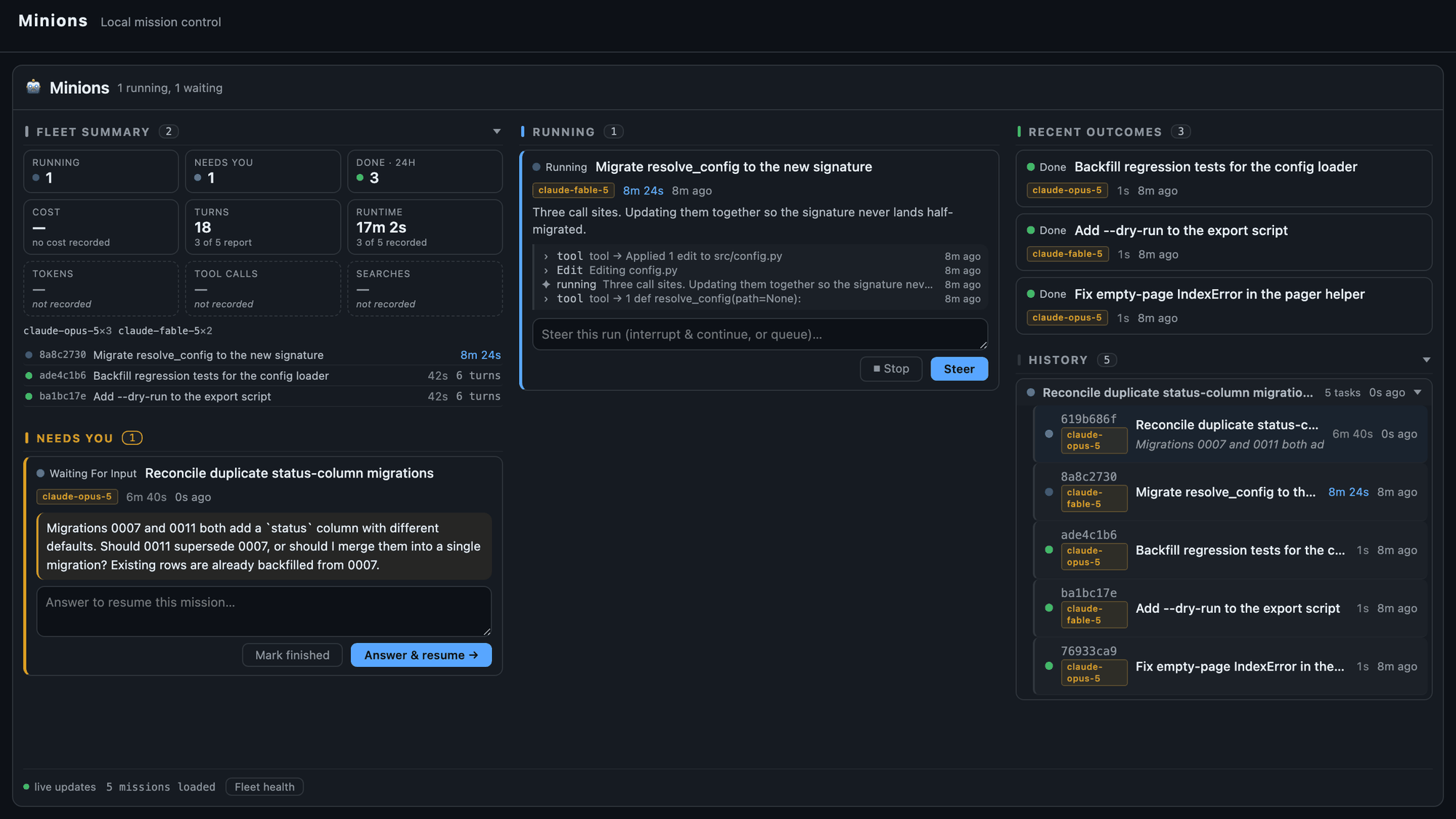Click the Steer button
The image size is (1456, 819).
(x=959, y=368)
